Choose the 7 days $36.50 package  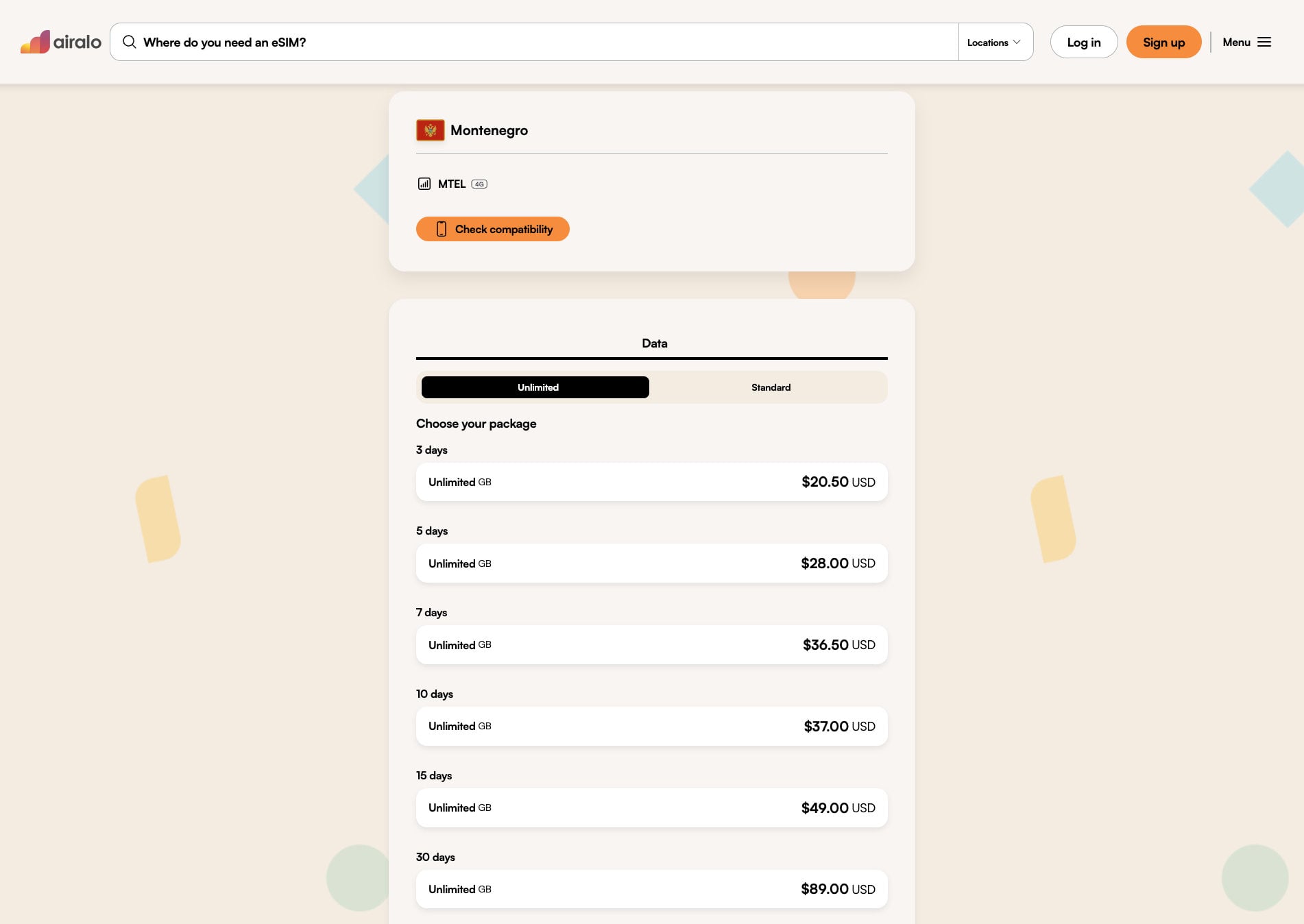tap(652, 645)
